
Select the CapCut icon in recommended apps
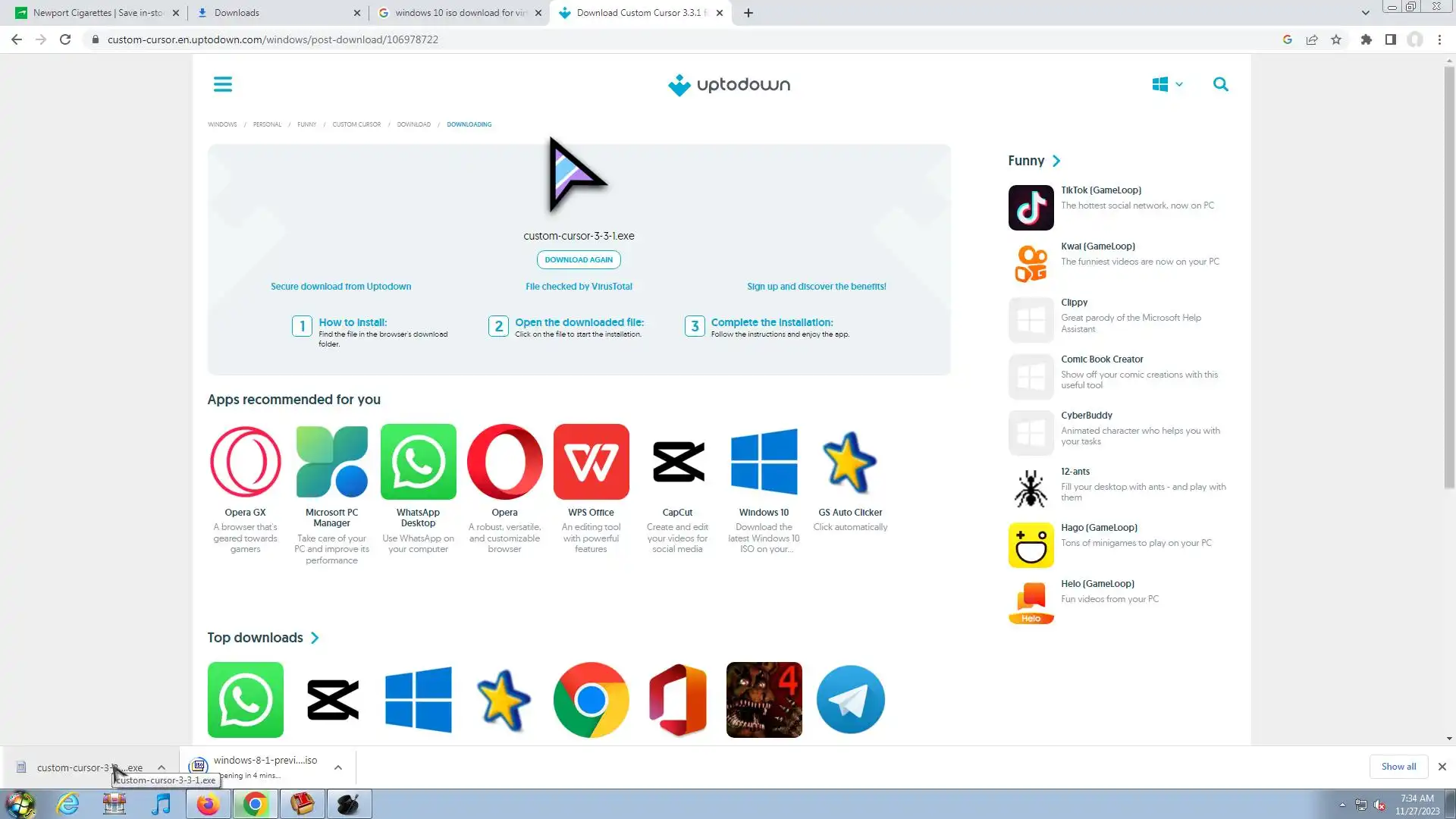point(677,462)
